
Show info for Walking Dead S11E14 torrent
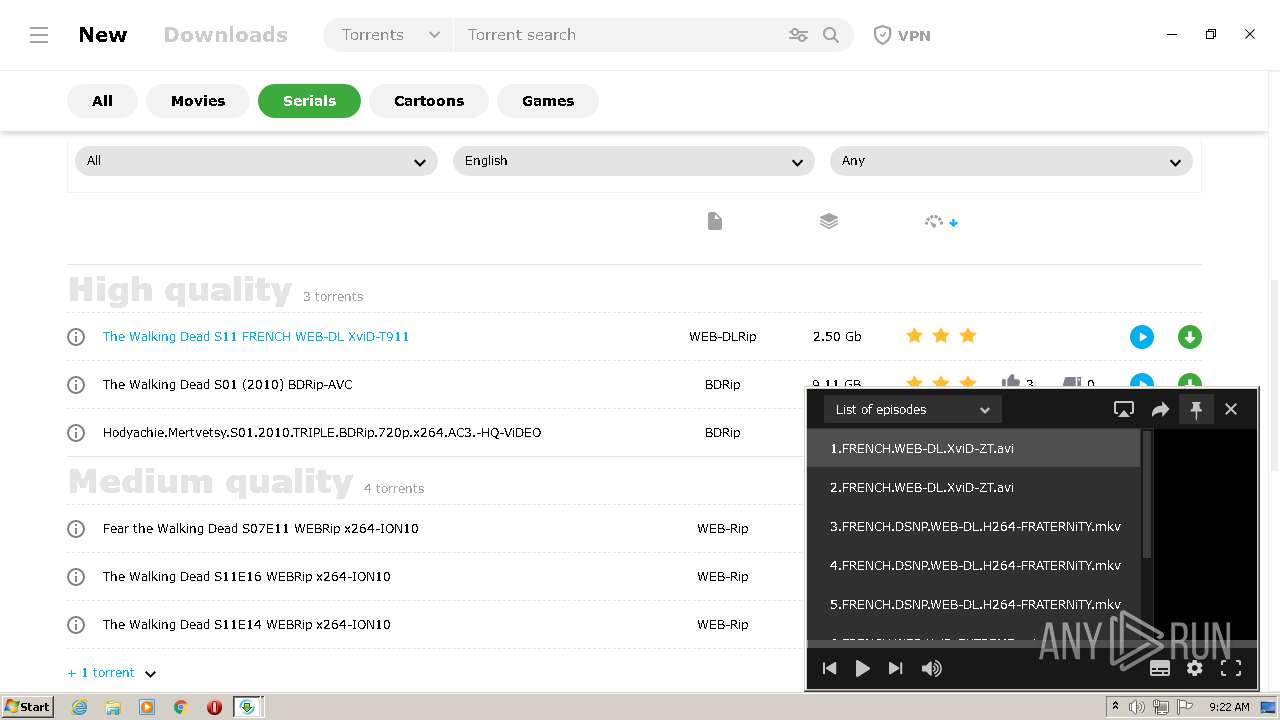[x=76, y=625]
